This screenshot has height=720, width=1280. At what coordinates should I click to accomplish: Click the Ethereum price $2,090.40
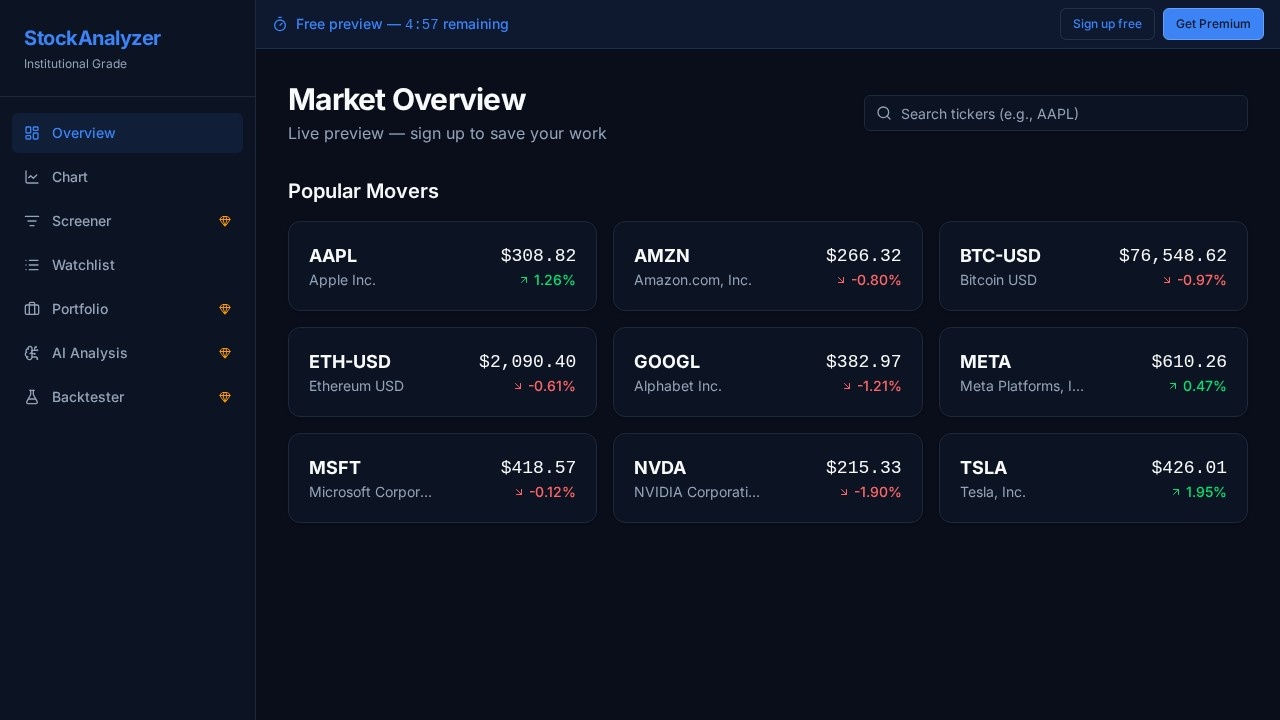click(x=527, y=362)
